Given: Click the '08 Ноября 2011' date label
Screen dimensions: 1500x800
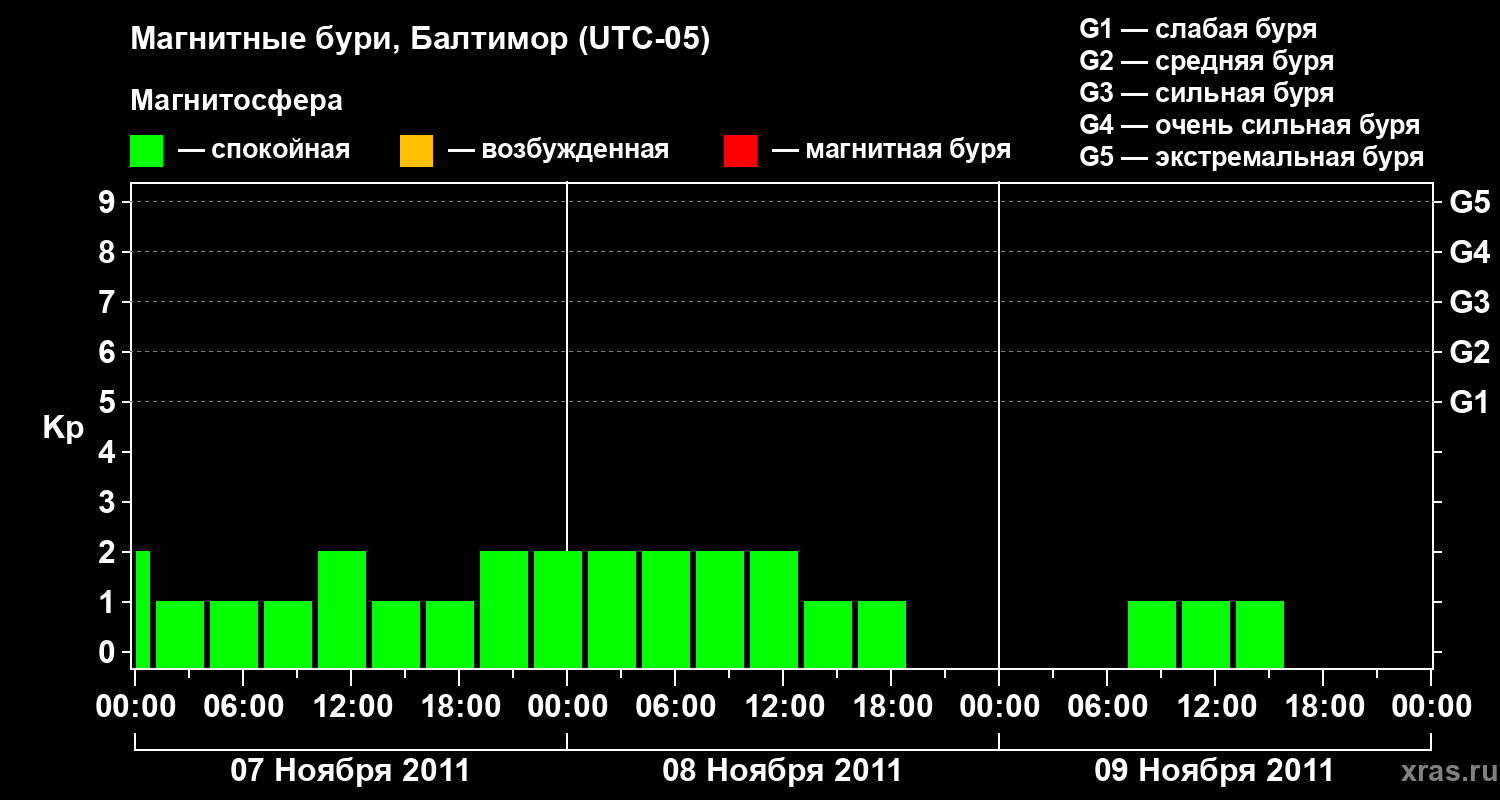Looking at the screenshot, I should click(x=782, y=771).
